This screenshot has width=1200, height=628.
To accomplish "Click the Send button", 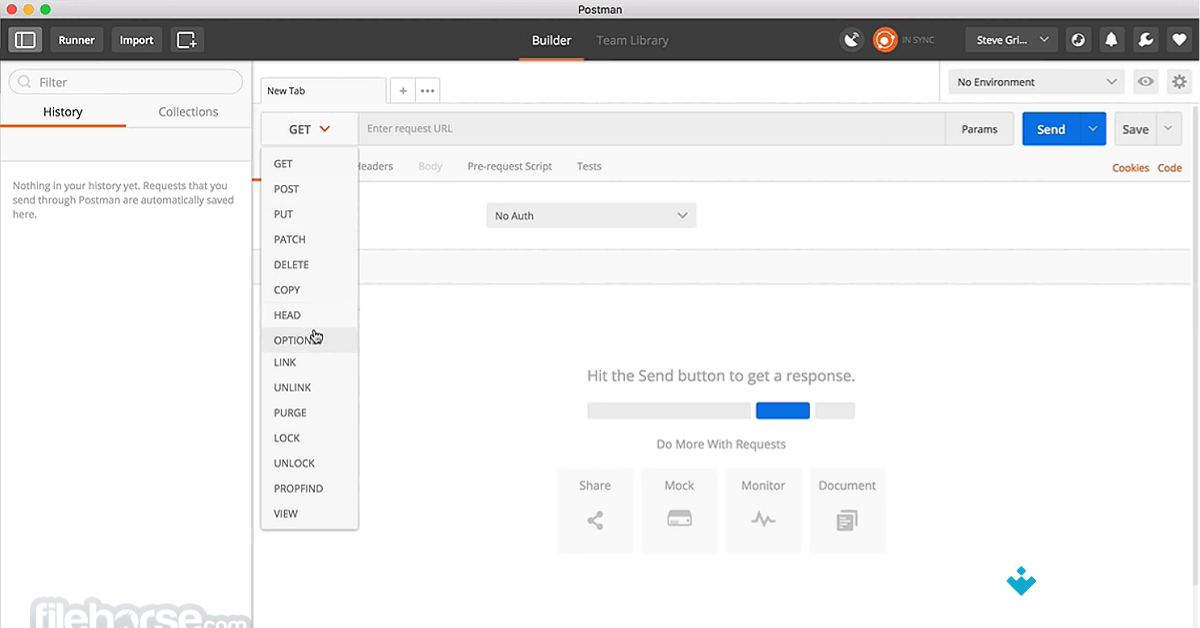I will (x=1050, y=128).
